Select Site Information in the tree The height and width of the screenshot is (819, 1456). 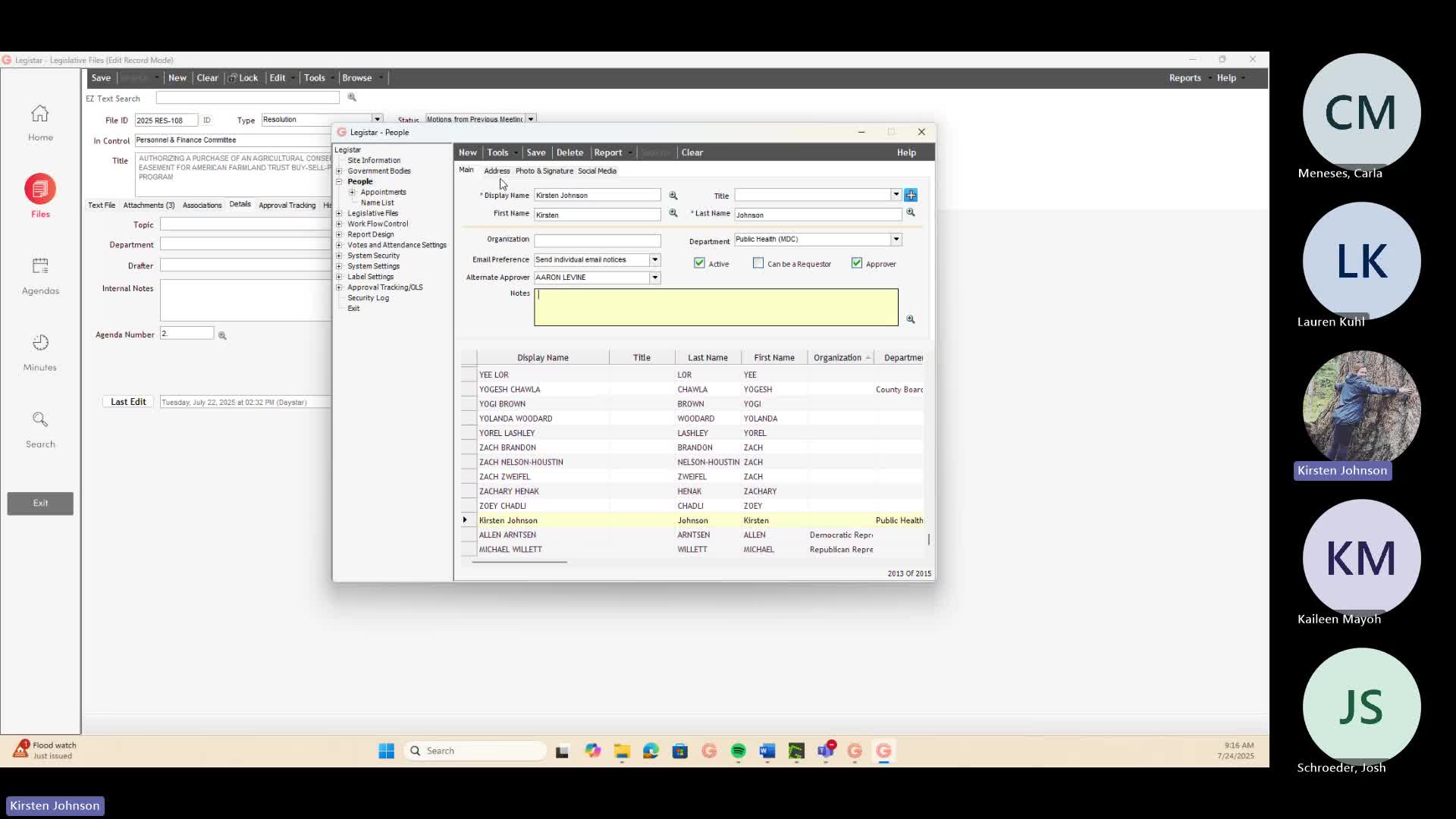pyautogui.click(x=374, y=161)
